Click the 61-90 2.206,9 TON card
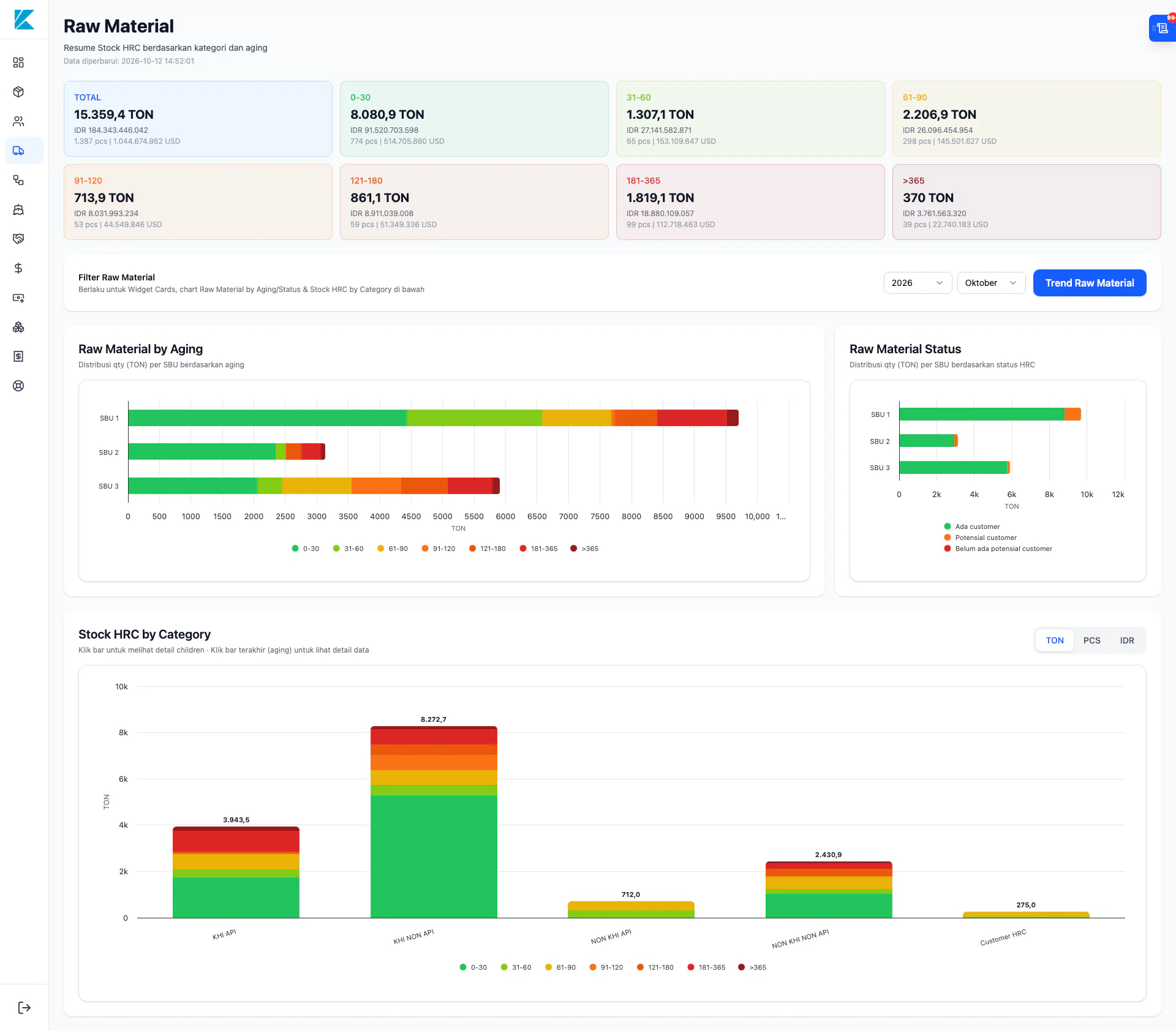Viewport: 1176px width, 1031px height. coord(1027,119)
